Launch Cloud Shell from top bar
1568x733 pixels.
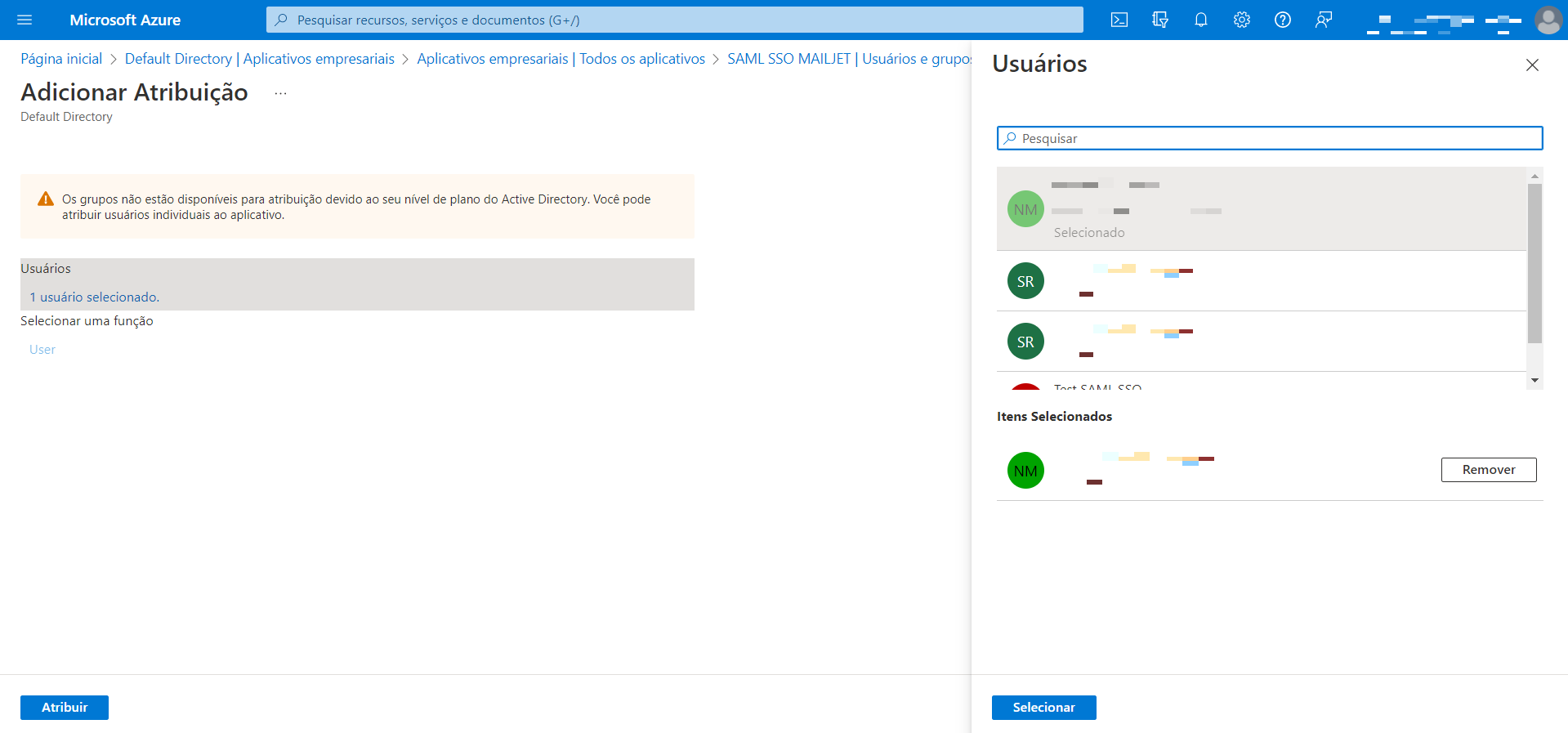1119,20
